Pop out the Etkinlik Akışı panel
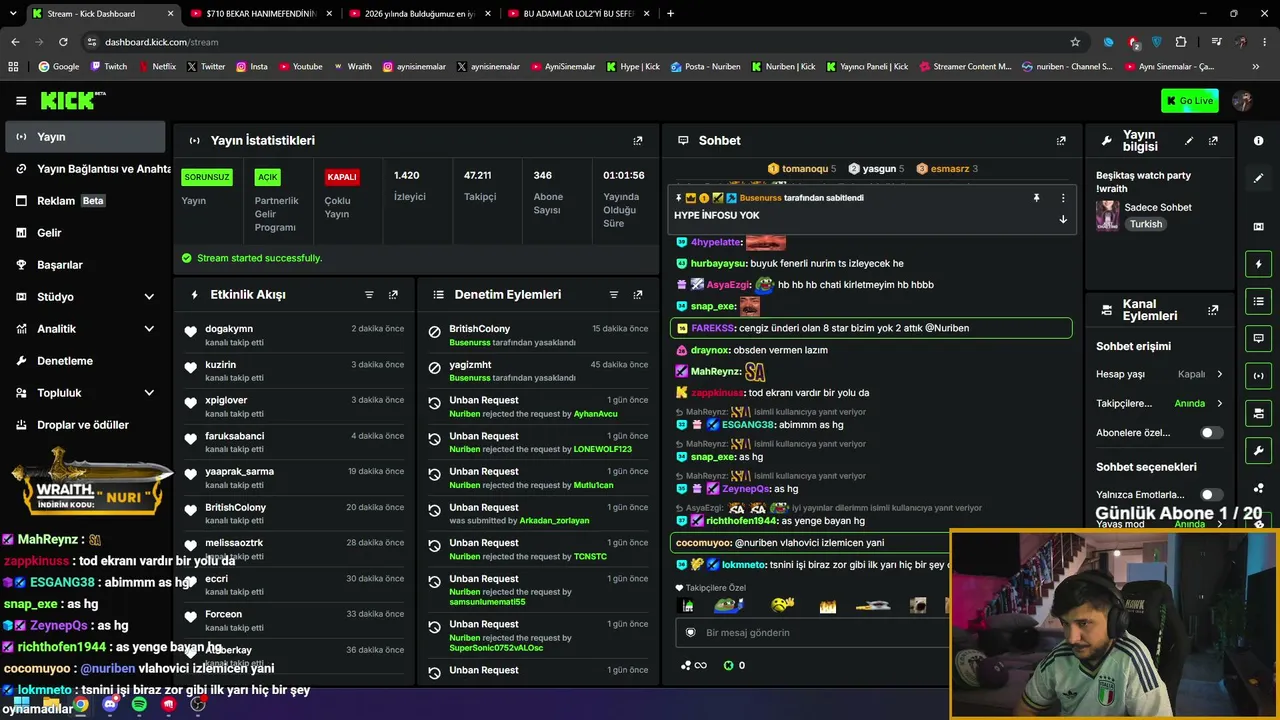The height and width of the screenshot is (720, 1280). pyautogui.click(x=393, y=295)
